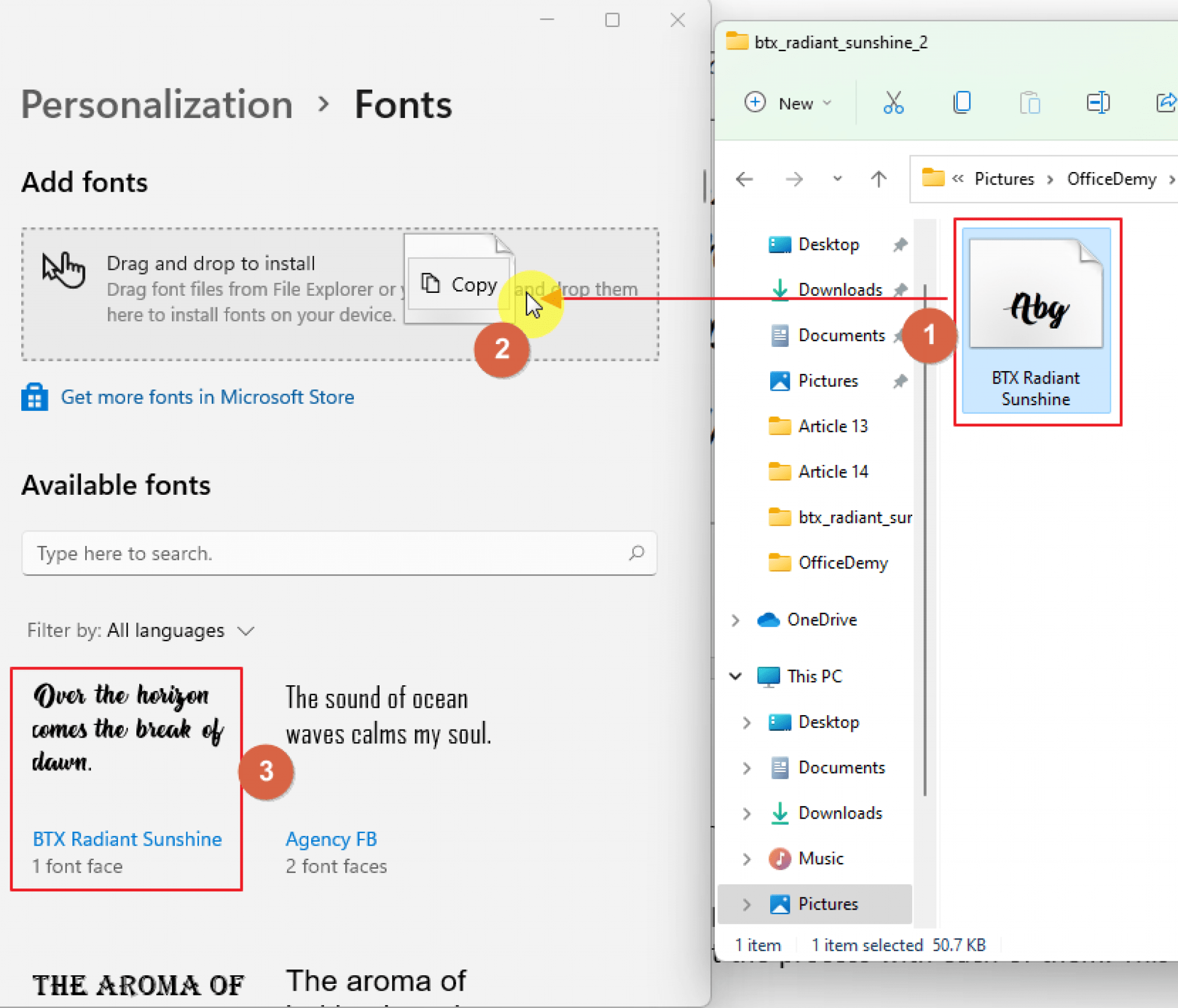Image resolution: width=1178 pixels, height=1008 pixels.
Task: Select the Cut icon in File Explorer toolbar
Action: 893,102
